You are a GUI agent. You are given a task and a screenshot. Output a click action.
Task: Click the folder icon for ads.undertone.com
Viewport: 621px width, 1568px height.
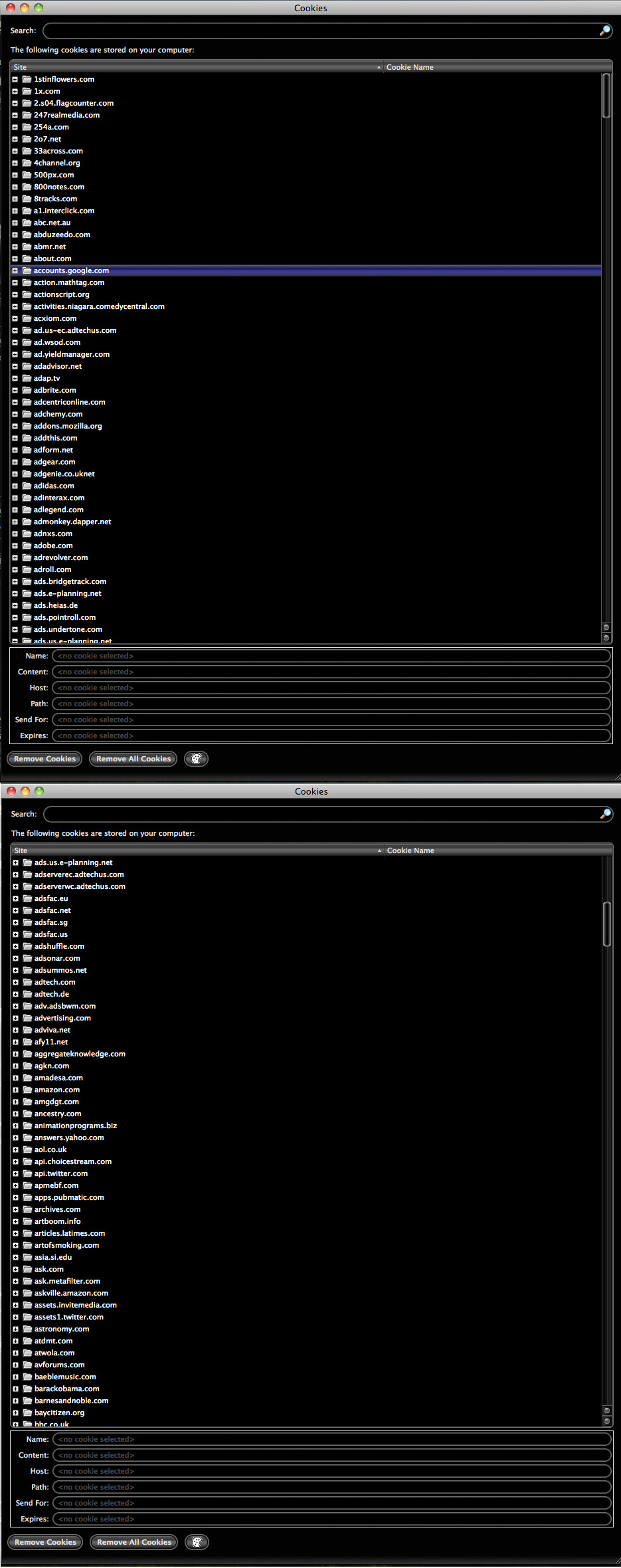coord(27,629)
